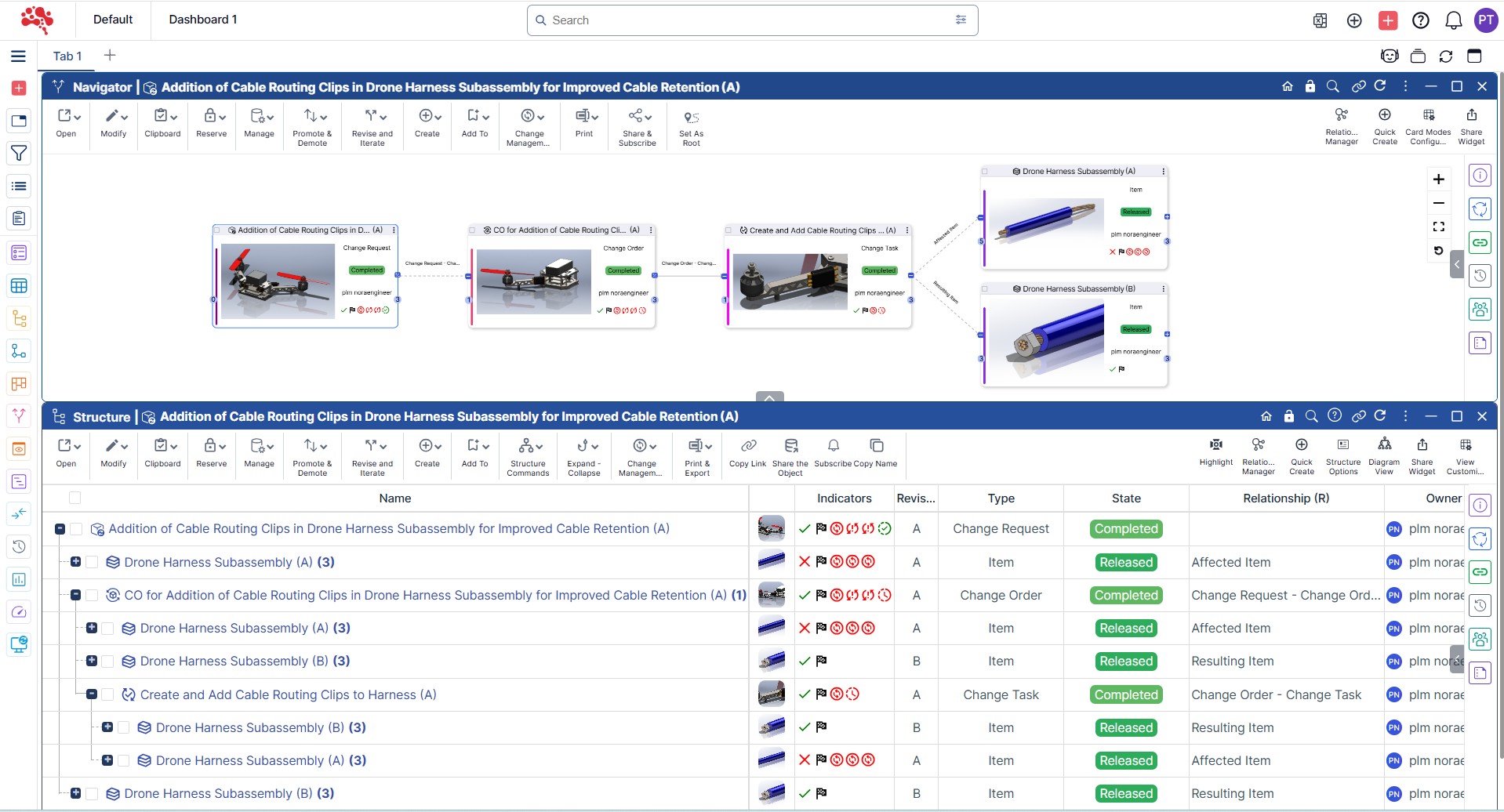Open the notifications bell in header

[x=1453, y=20]
